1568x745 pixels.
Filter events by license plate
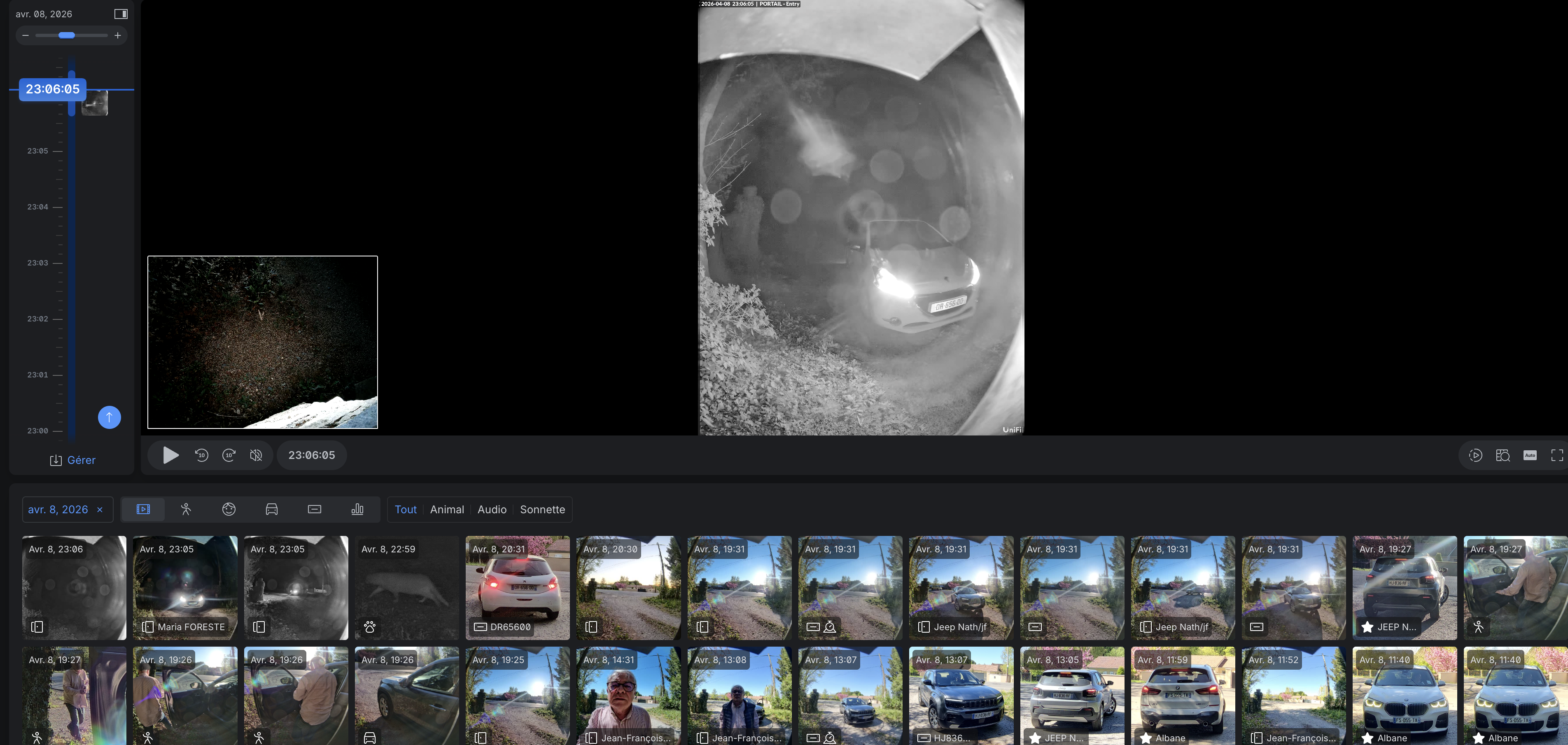315,510
